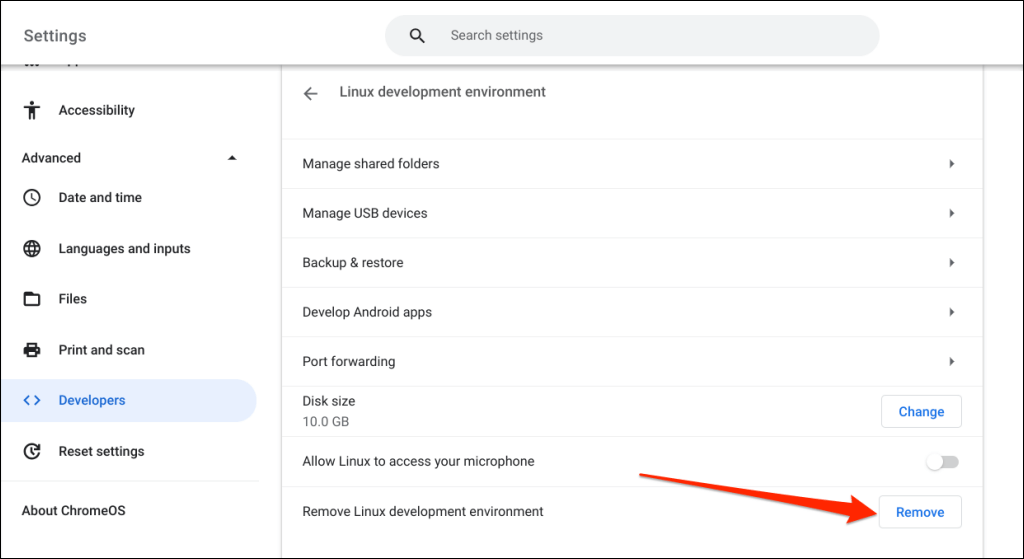Click the search magnifier icon
The image size is (1024, 559).
tap(418, 35)
